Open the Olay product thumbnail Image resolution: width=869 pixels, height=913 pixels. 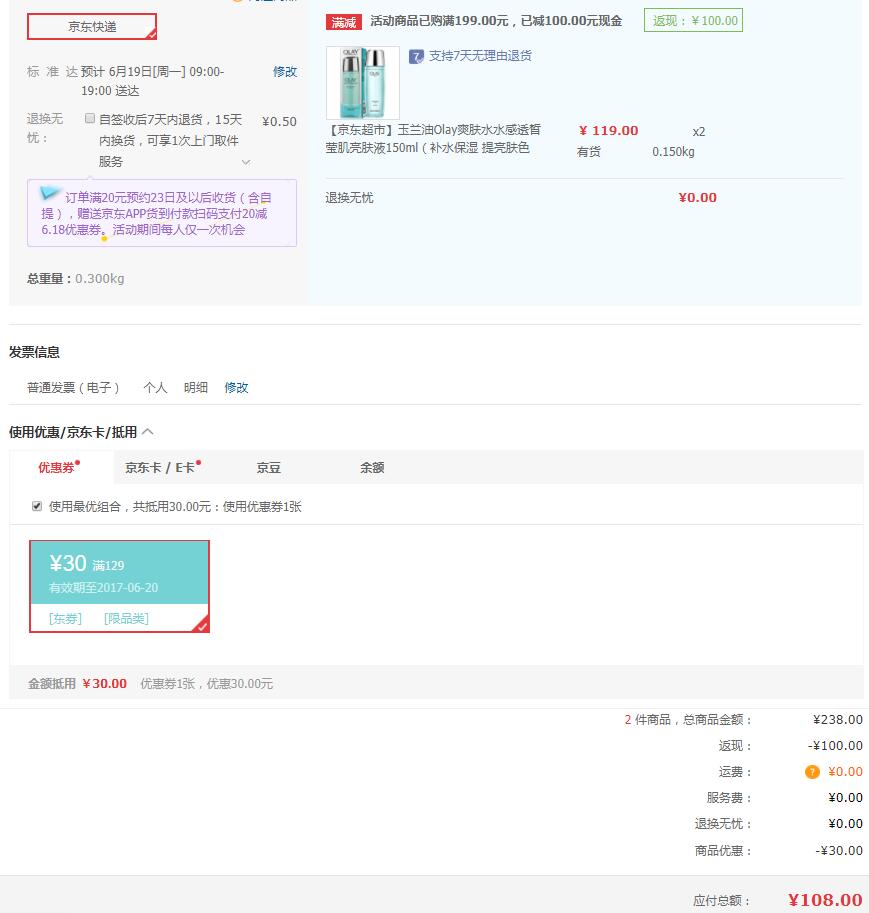363,83
